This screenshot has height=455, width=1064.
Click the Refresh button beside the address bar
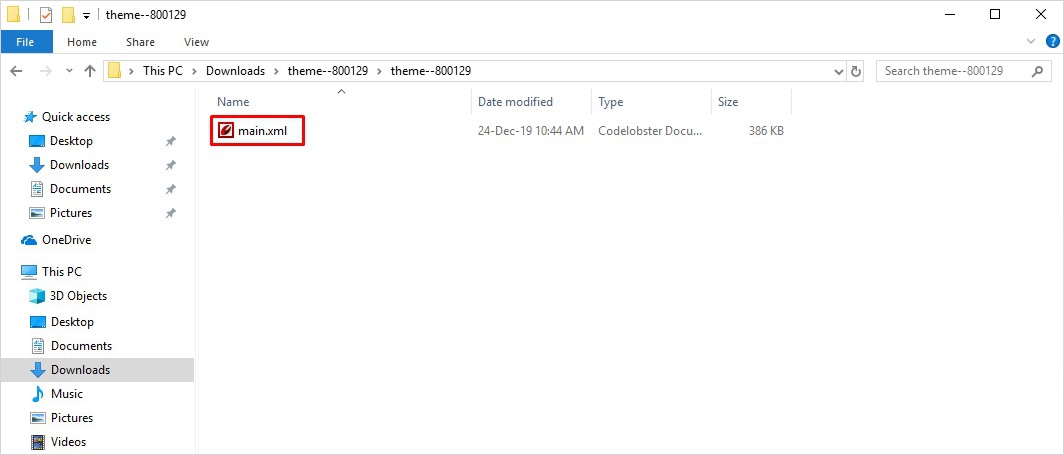point(856,71)
